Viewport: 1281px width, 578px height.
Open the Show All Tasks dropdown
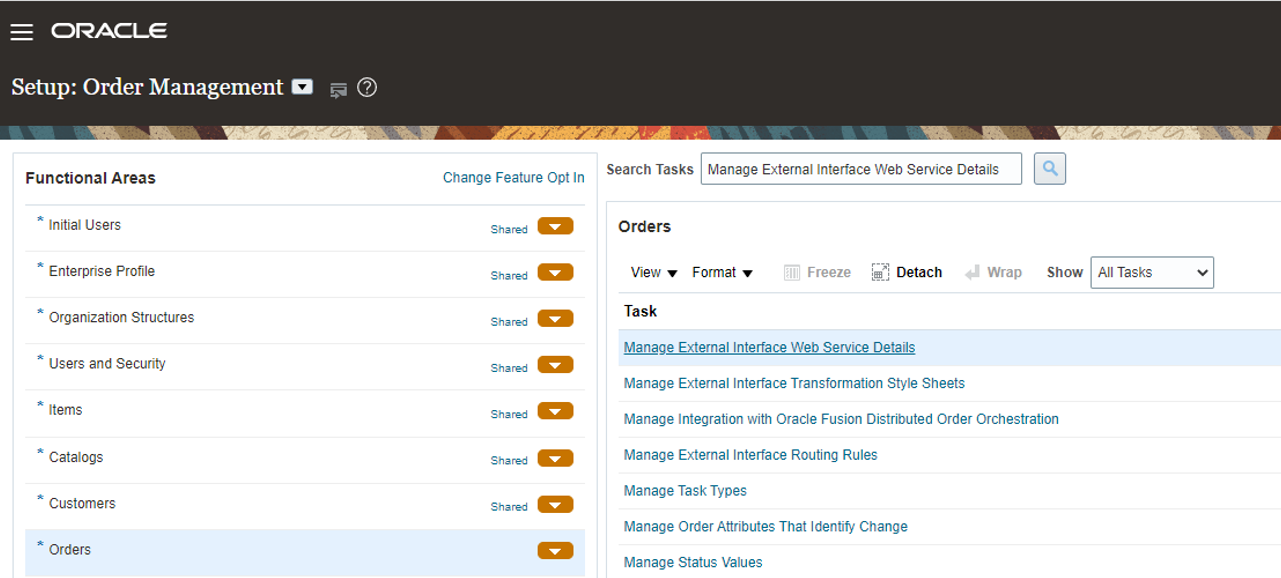(x=1152, y=272)
